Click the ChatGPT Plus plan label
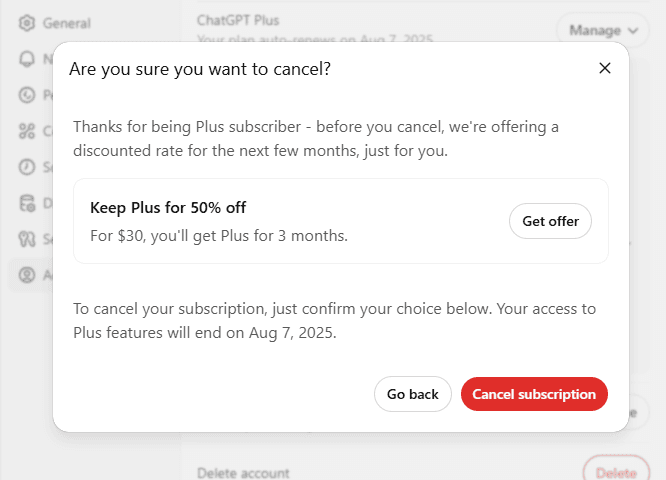This screenshot has height=480, width=666. click(x=238, y=20)
